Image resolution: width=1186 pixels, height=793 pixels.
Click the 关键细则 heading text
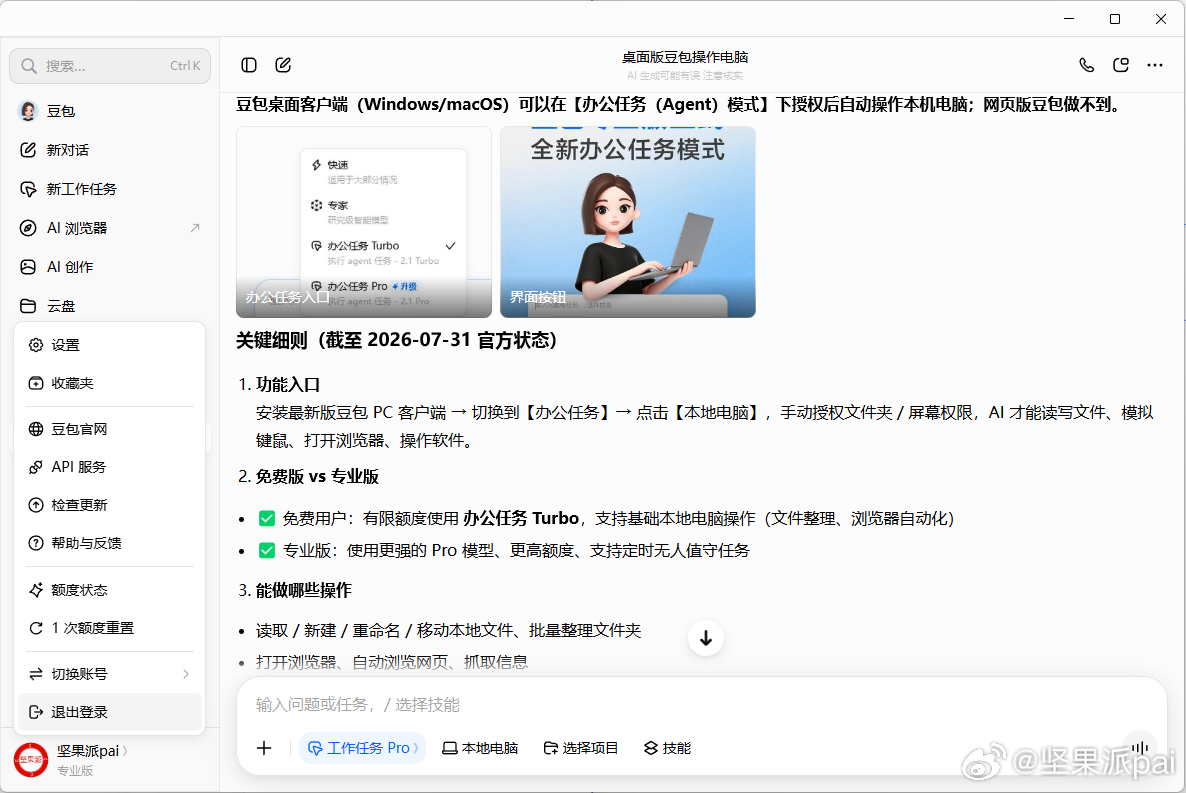[397, 341]
